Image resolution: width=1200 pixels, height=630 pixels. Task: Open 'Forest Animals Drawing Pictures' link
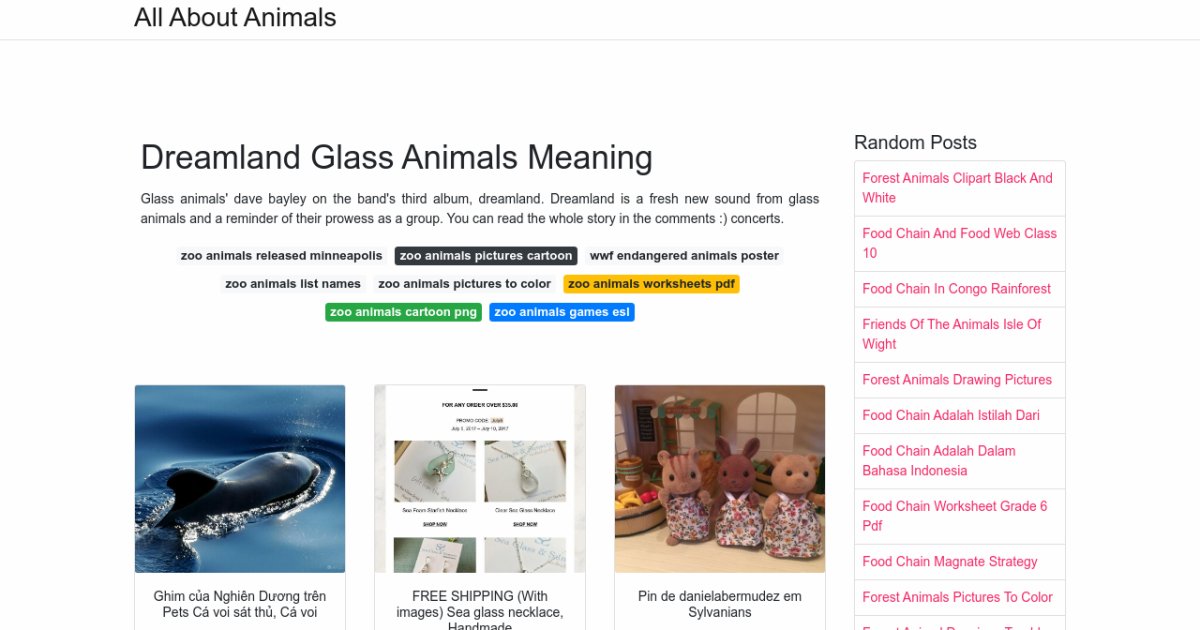957,380
